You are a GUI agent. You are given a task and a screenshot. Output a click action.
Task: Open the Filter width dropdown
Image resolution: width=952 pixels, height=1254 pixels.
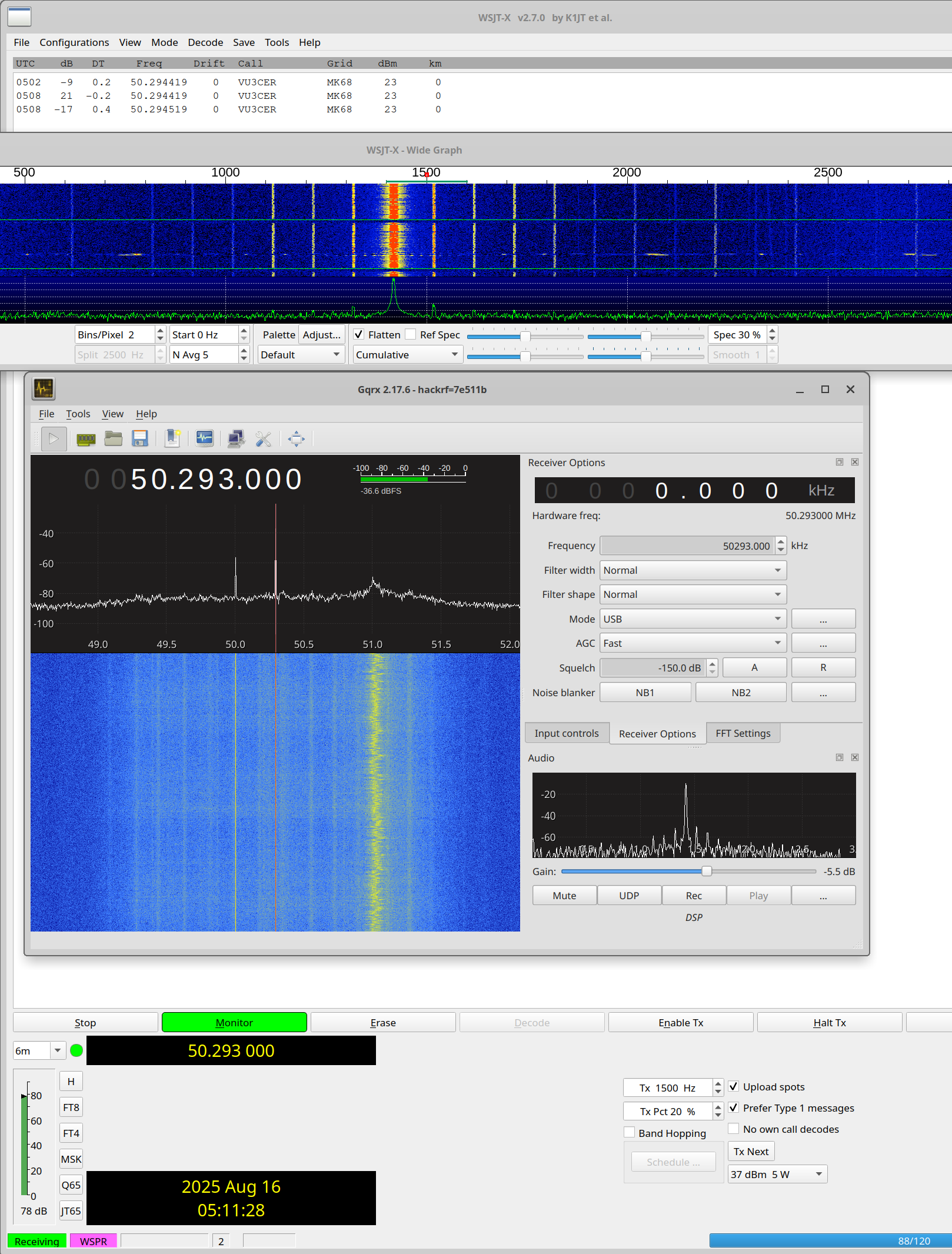pyautogui.click(x=693, y=570)
